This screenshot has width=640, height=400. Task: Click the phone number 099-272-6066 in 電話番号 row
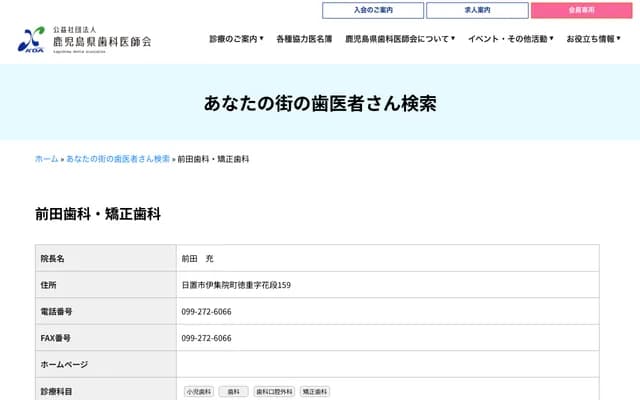coord(206,312)
